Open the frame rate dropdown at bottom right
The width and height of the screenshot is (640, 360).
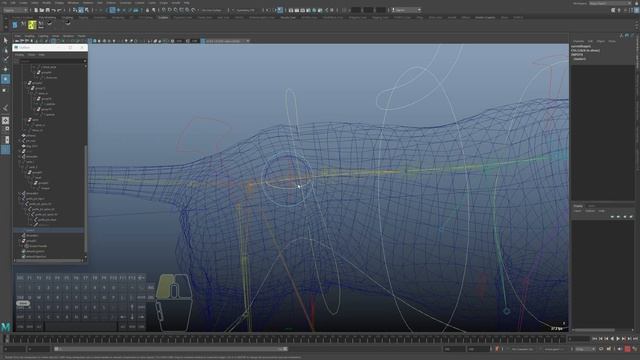coord(585,349)
